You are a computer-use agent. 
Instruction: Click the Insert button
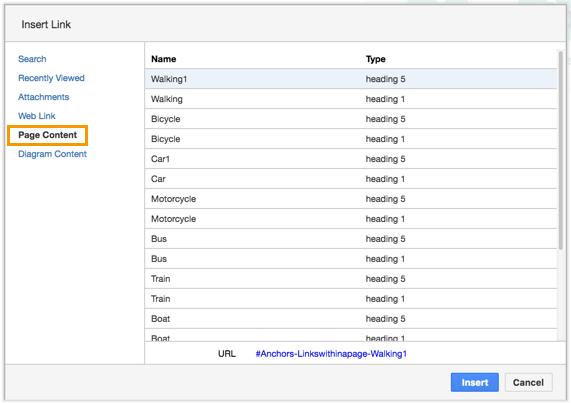pyautogui.click(x=474, y=382)
